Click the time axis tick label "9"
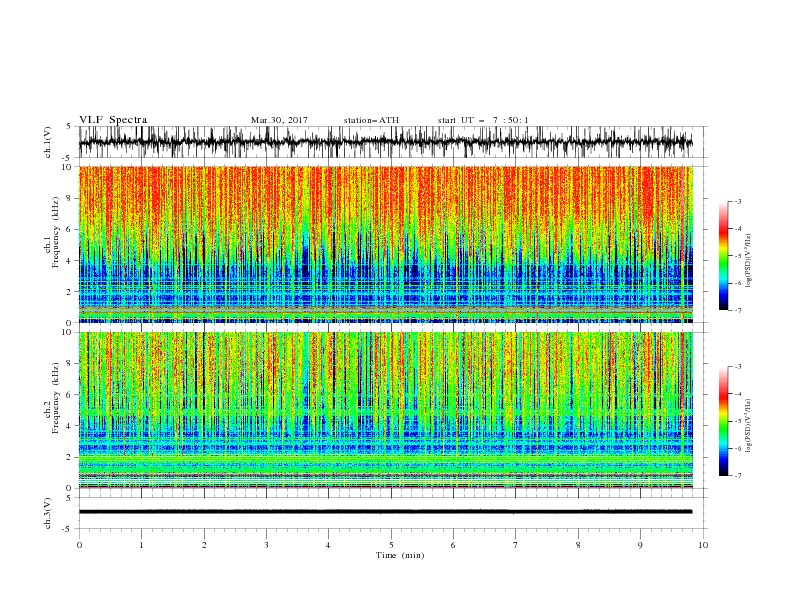 pos(640,545)
